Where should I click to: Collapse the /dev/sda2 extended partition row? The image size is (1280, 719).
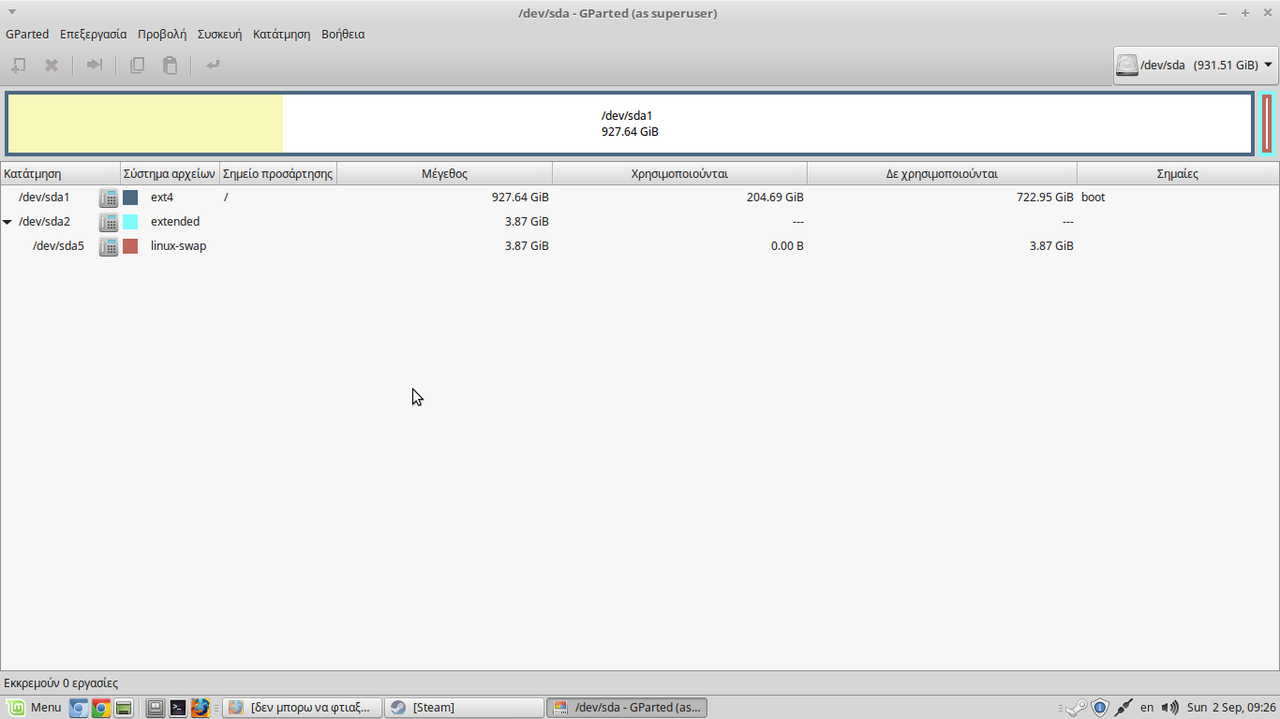pyautogui.click(x=8, y=222)
